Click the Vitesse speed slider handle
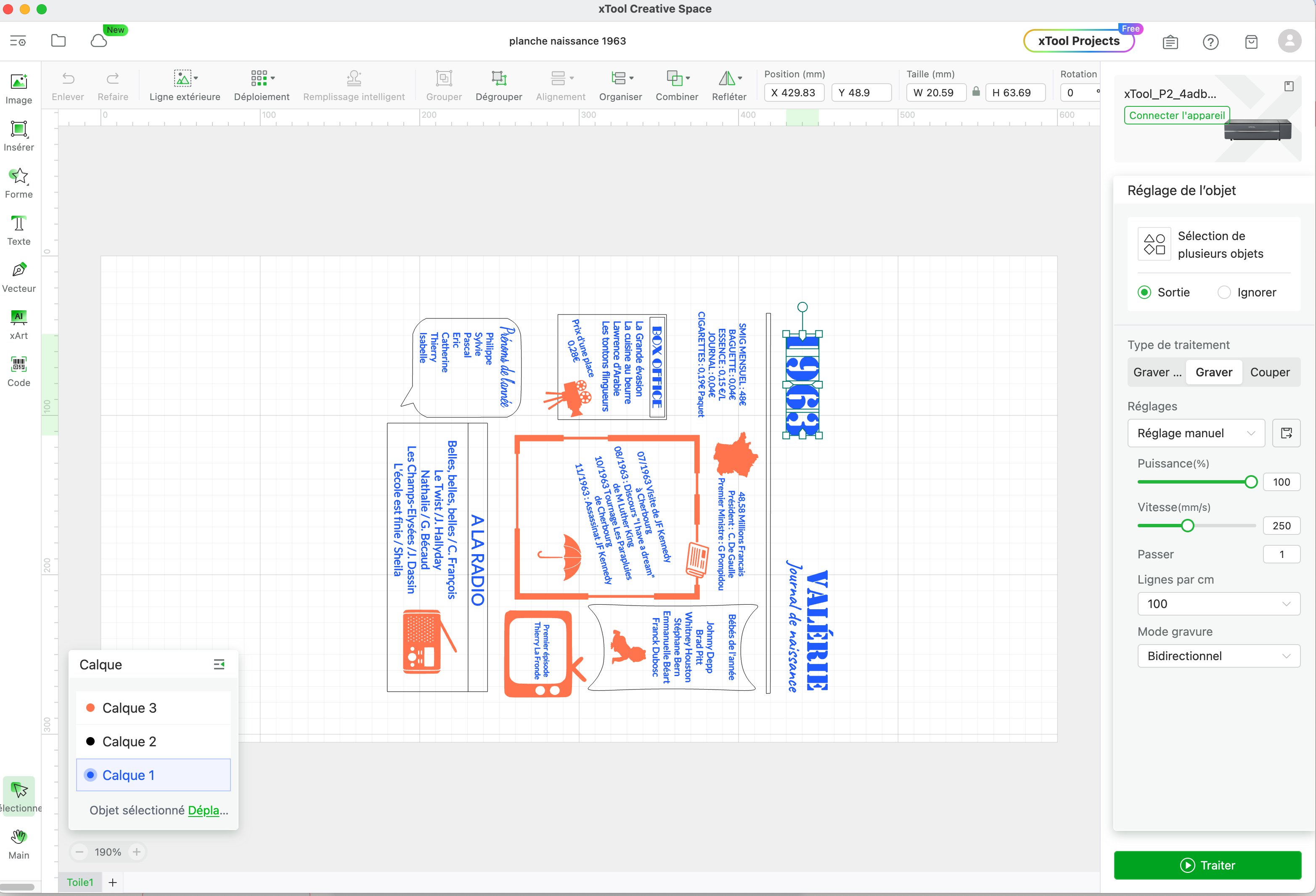 click(x=1187, y=525)
